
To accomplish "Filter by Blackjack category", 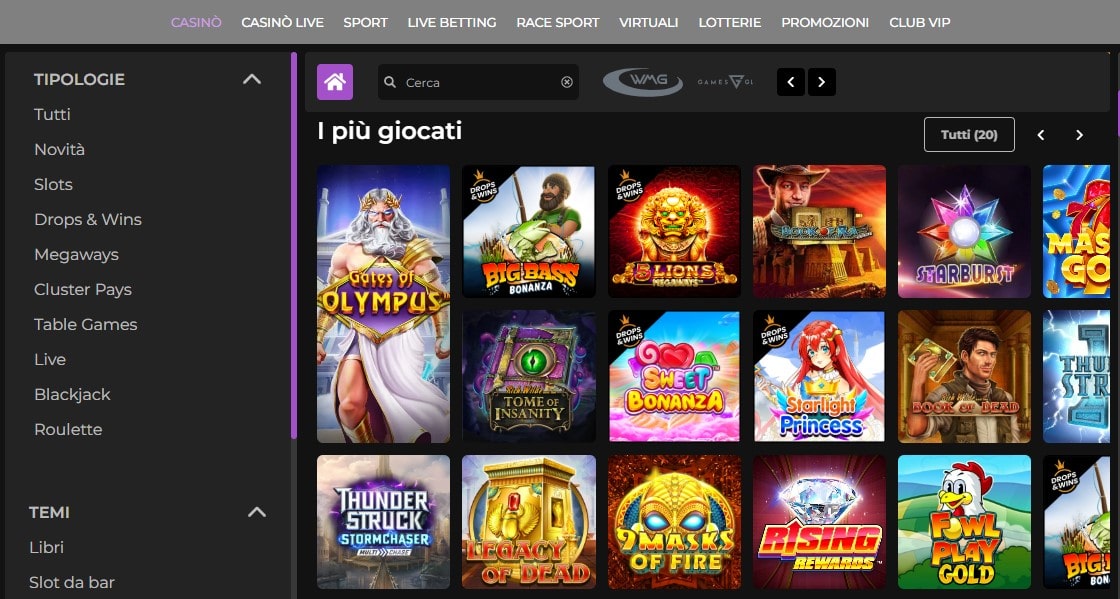I will tap(72, 394).
